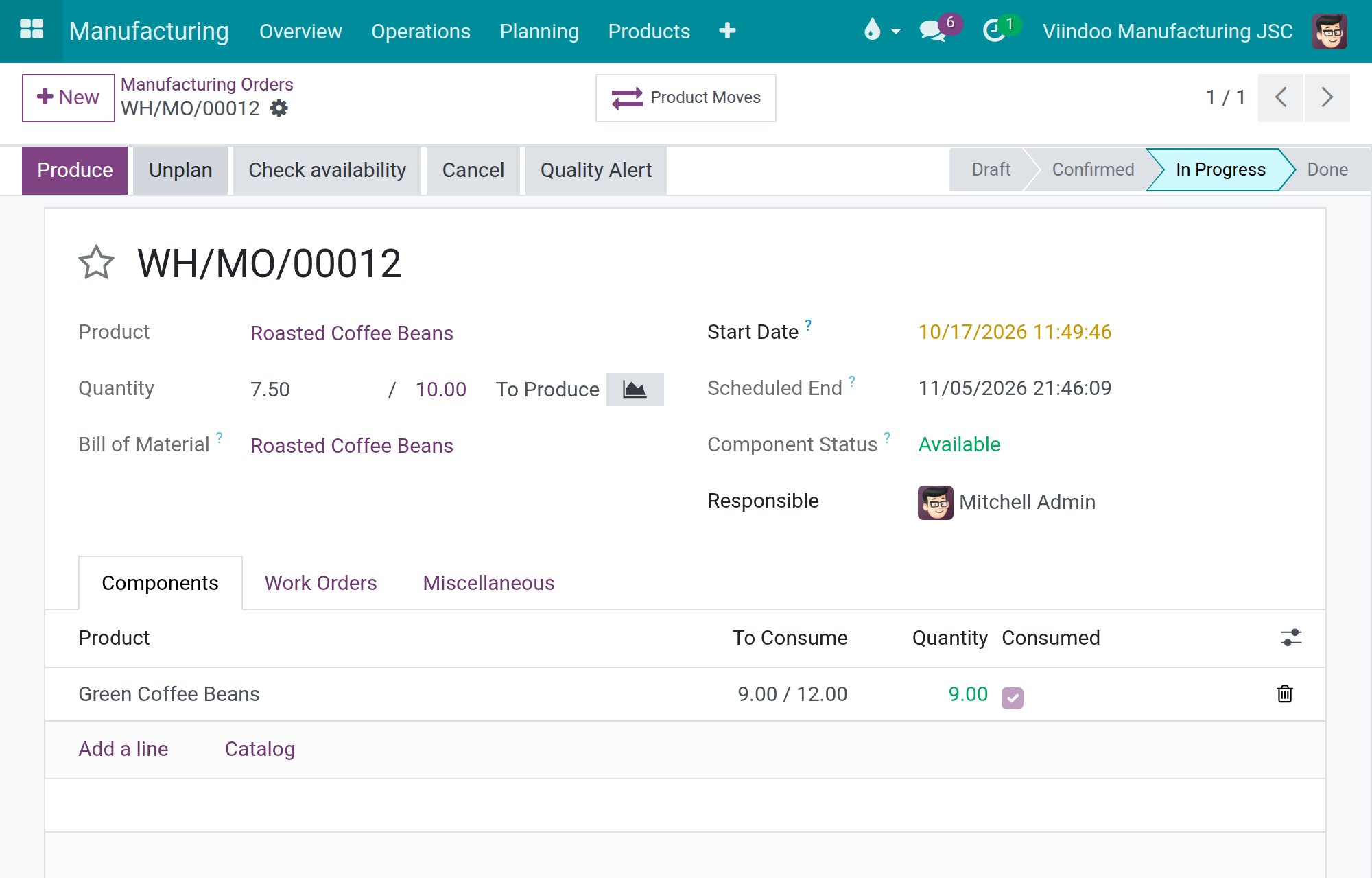Switch to the Miscellaneous tab

click(x=488, y=582)
